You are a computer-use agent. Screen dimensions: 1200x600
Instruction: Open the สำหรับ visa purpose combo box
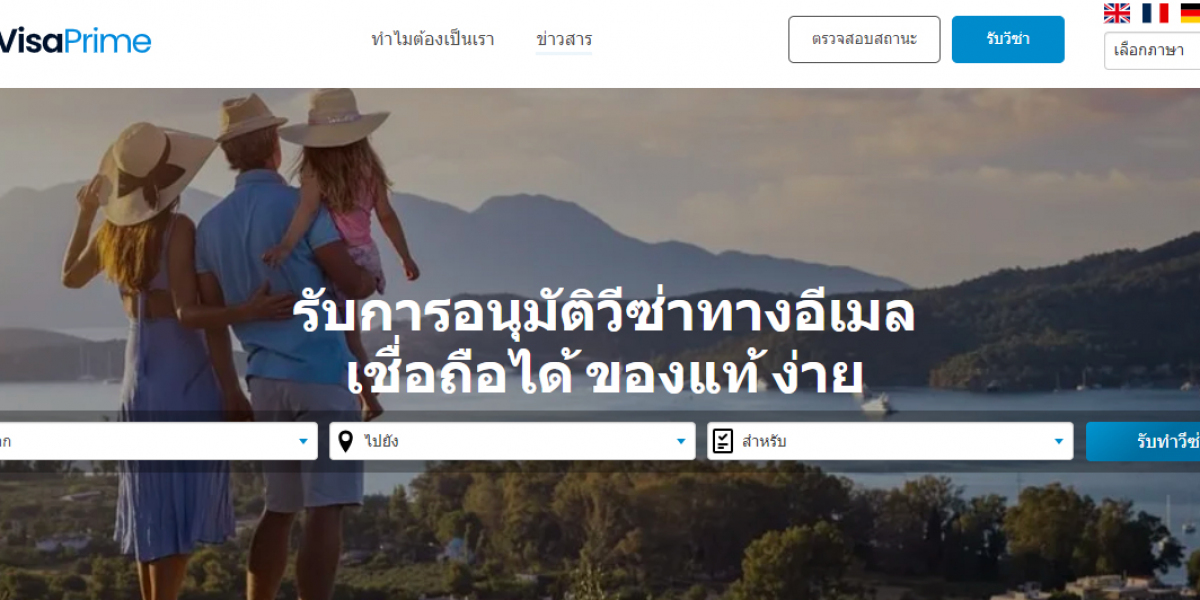890,441
